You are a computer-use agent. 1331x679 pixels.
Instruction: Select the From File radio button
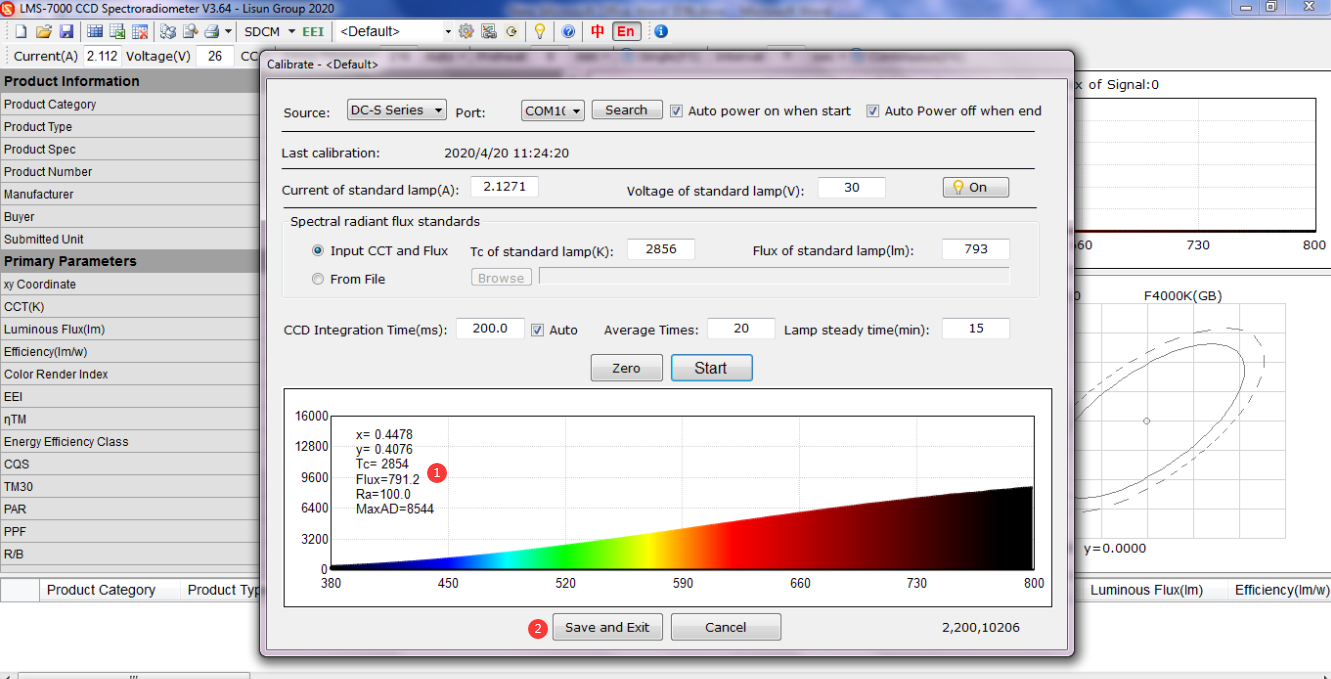[317, 279]
